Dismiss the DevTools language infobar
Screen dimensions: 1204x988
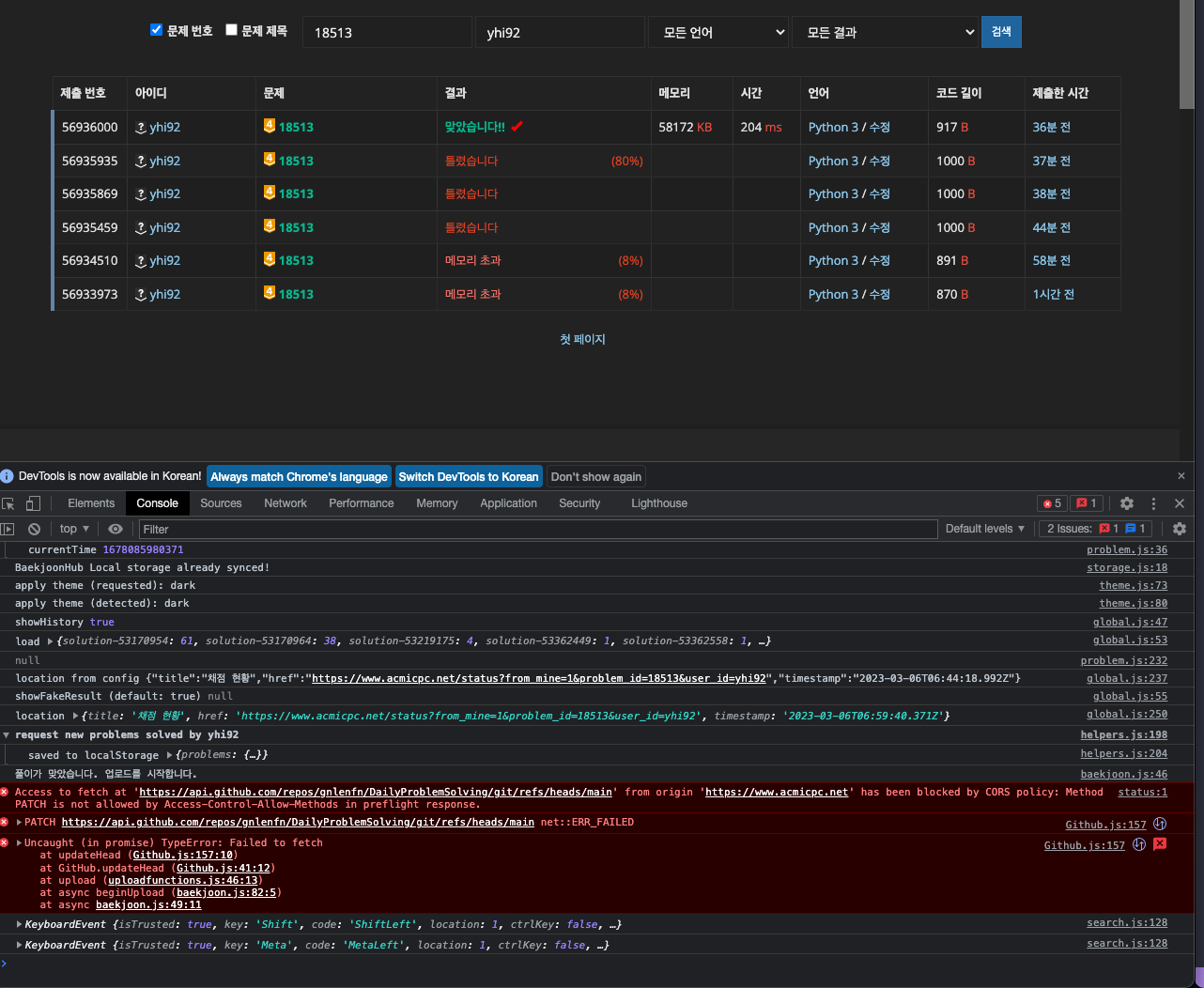(x=1181, y=476)
